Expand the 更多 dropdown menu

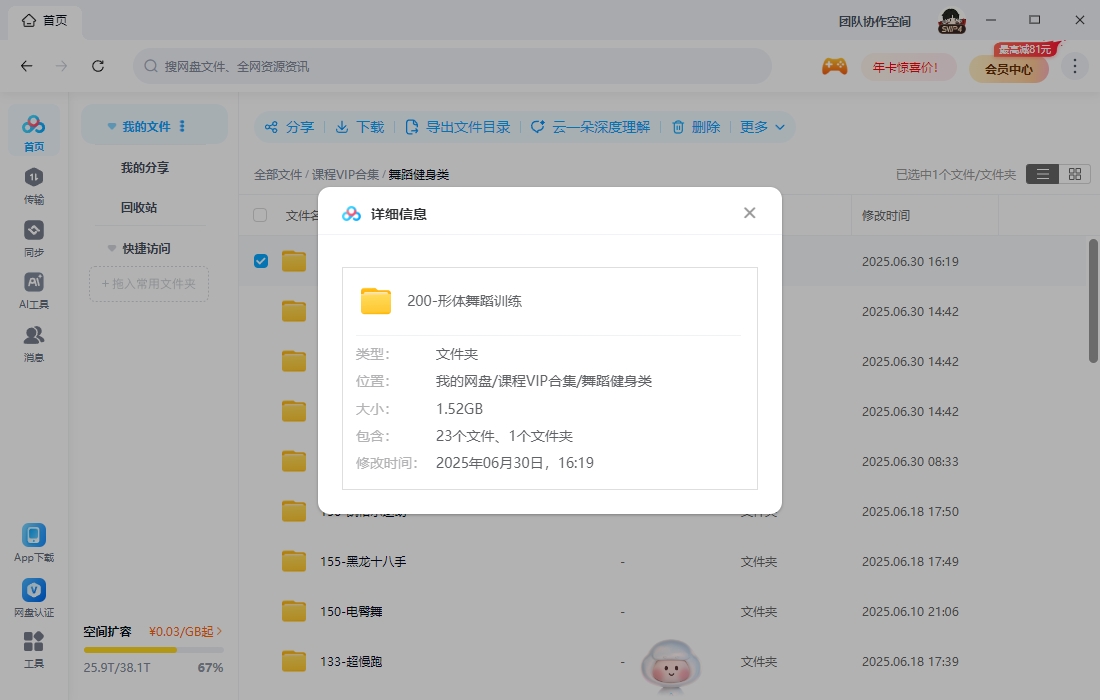[766, 127]
